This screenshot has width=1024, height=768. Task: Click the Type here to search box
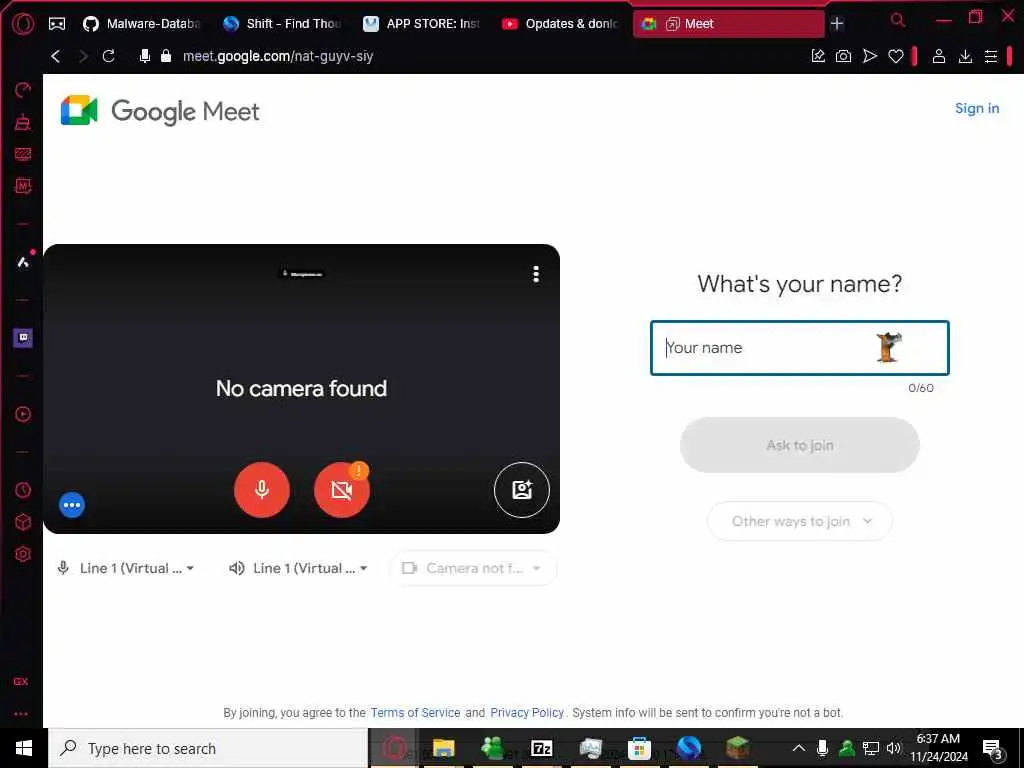click(208, 748)
